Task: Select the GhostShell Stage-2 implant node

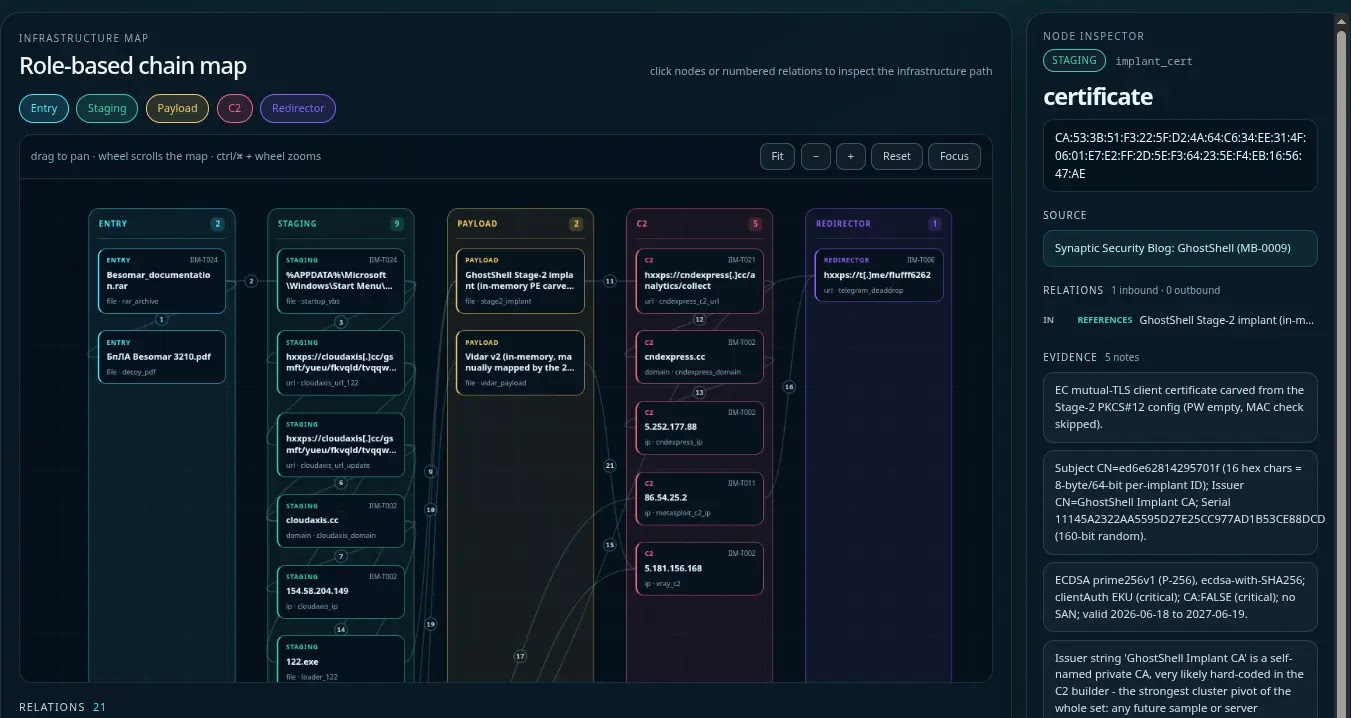Action: (x=520, y=280)
